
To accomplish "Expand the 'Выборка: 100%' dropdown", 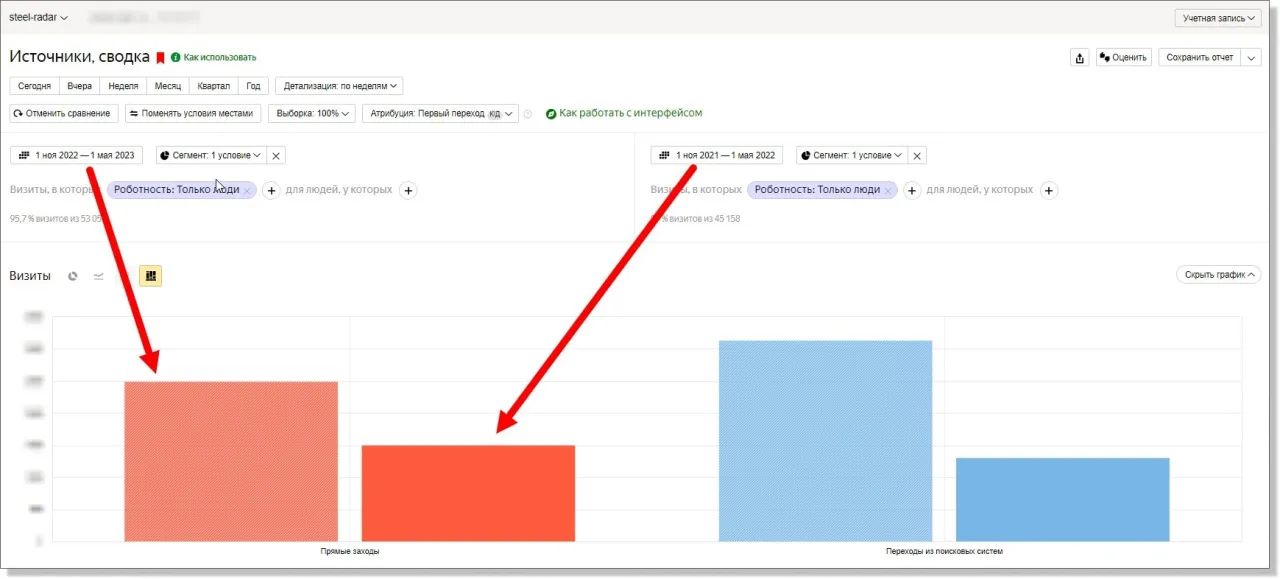I will click(311, 113).
